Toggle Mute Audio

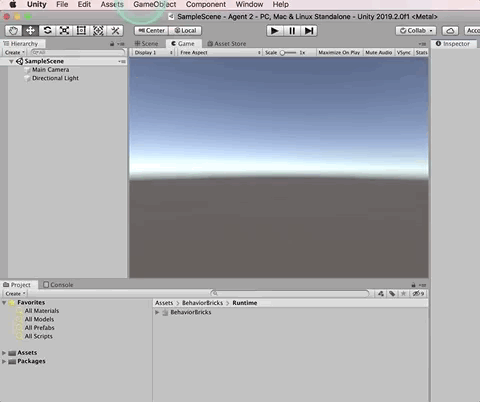click(378, 53)
